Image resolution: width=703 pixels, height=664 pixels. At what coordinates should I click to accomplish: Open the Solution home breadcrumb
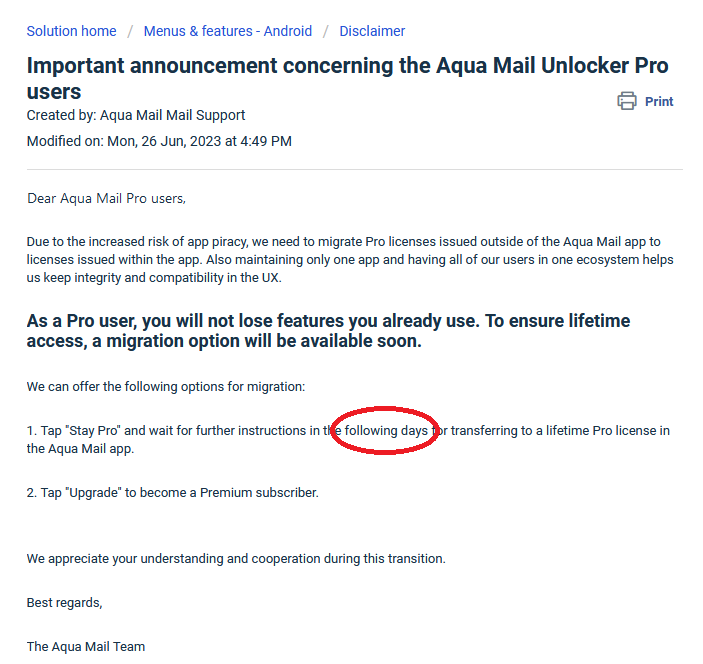(x=71, y=31)
